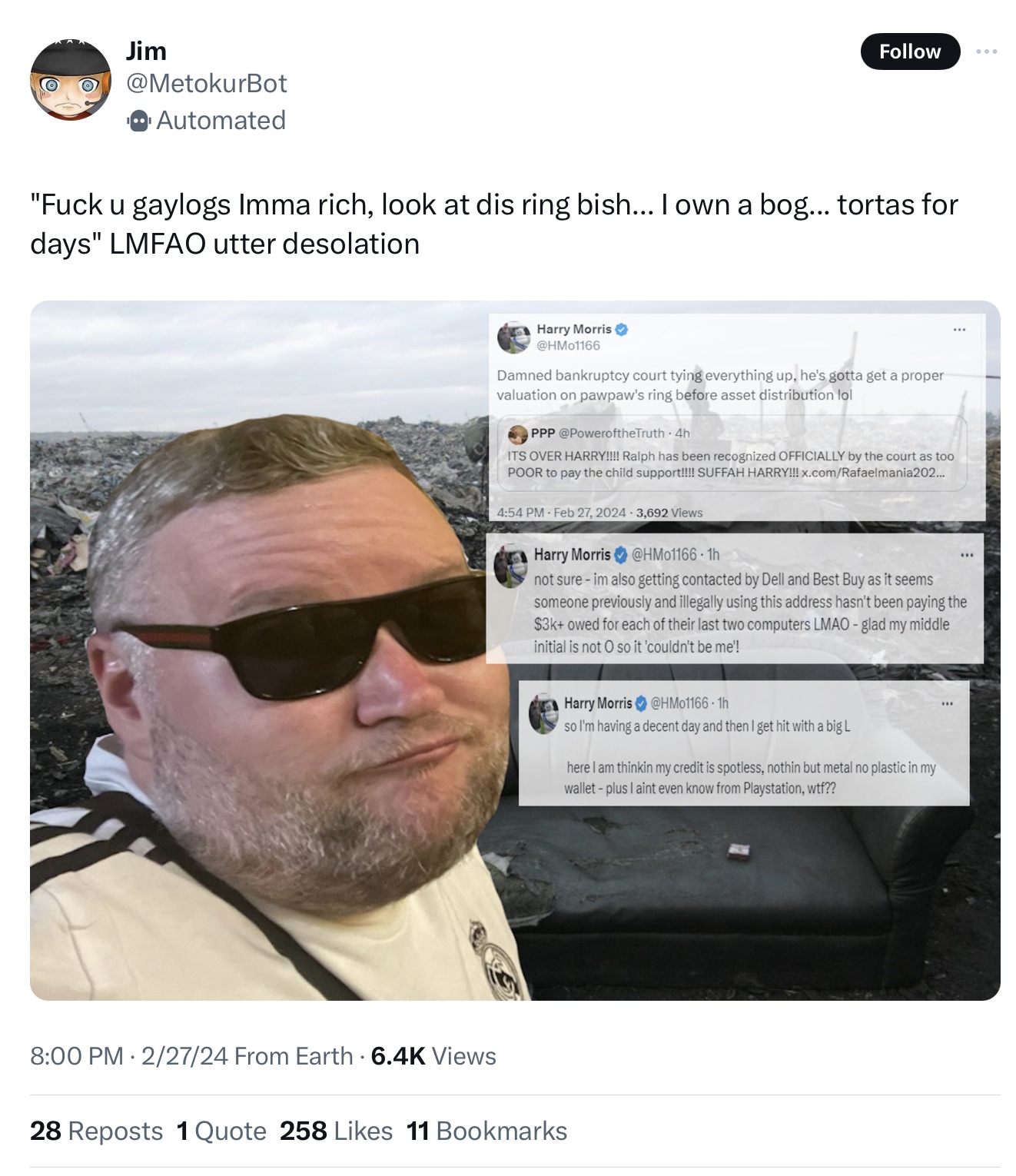This screenshot has height=1176, width=1016.
Task: Open Jim's profile avatar
Action: (x=71, y=80)
